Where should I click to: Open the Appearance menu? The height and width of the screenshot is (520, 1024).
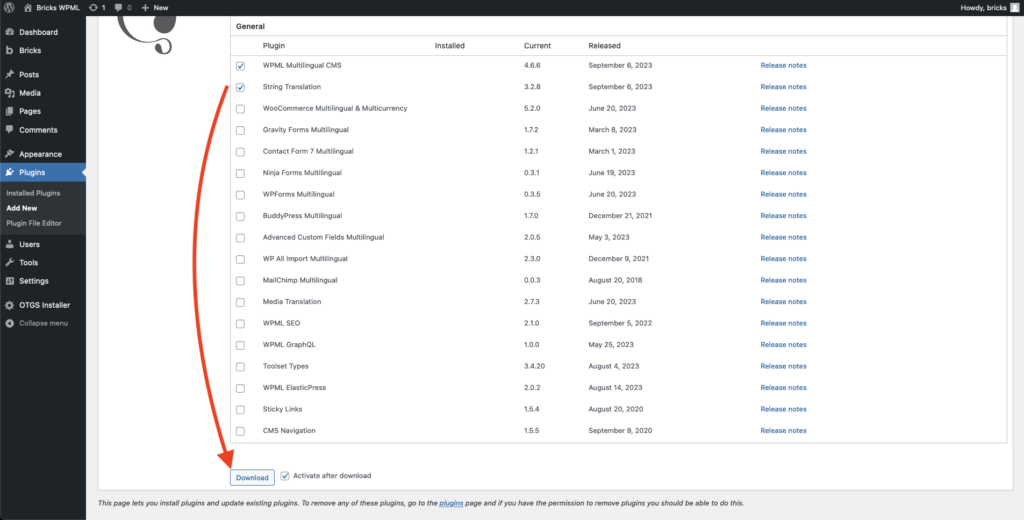[40, 154]
